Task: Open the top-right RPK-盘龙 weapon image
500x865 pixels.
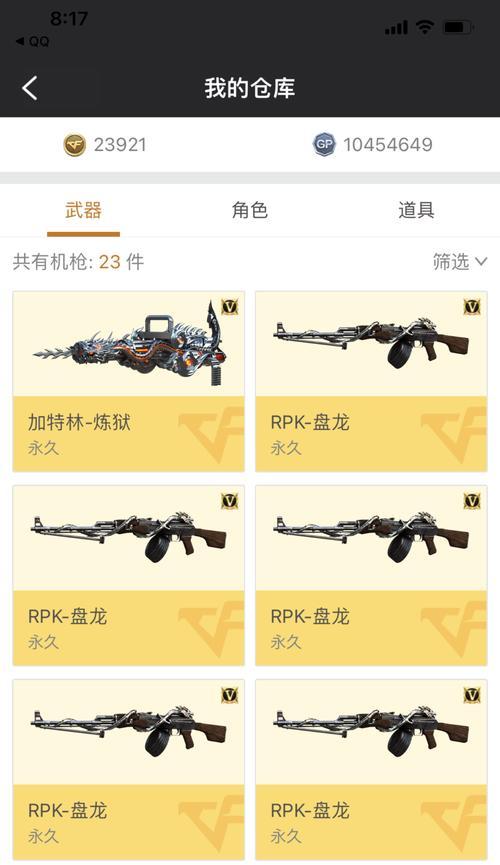Action: click(371, 343)
